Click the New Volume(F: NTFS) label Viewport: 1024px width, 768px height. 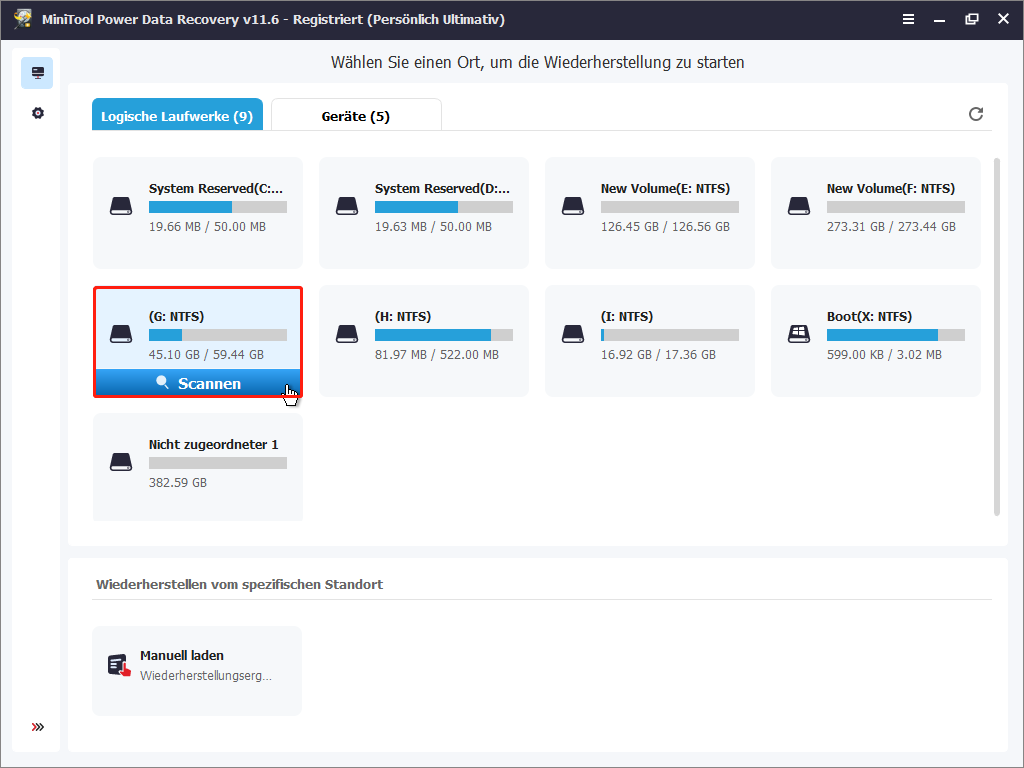[x=891, y=189]
